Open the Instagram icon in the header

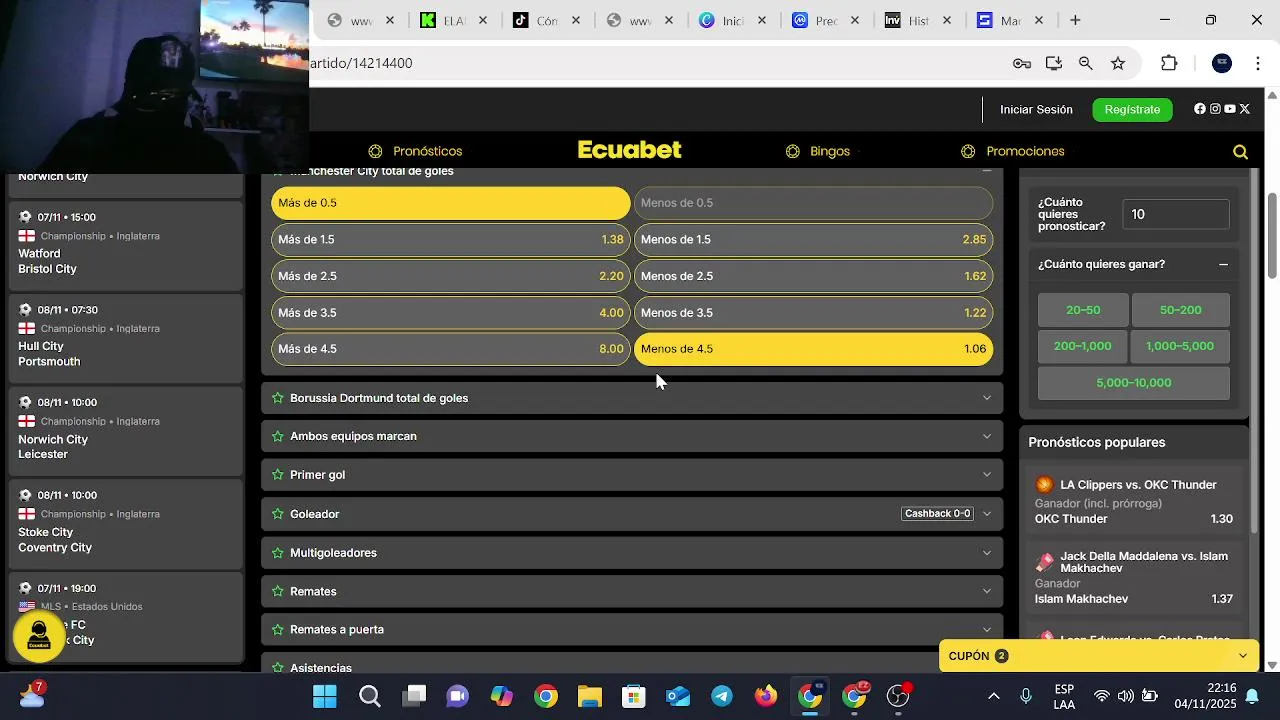point(1215,109)
